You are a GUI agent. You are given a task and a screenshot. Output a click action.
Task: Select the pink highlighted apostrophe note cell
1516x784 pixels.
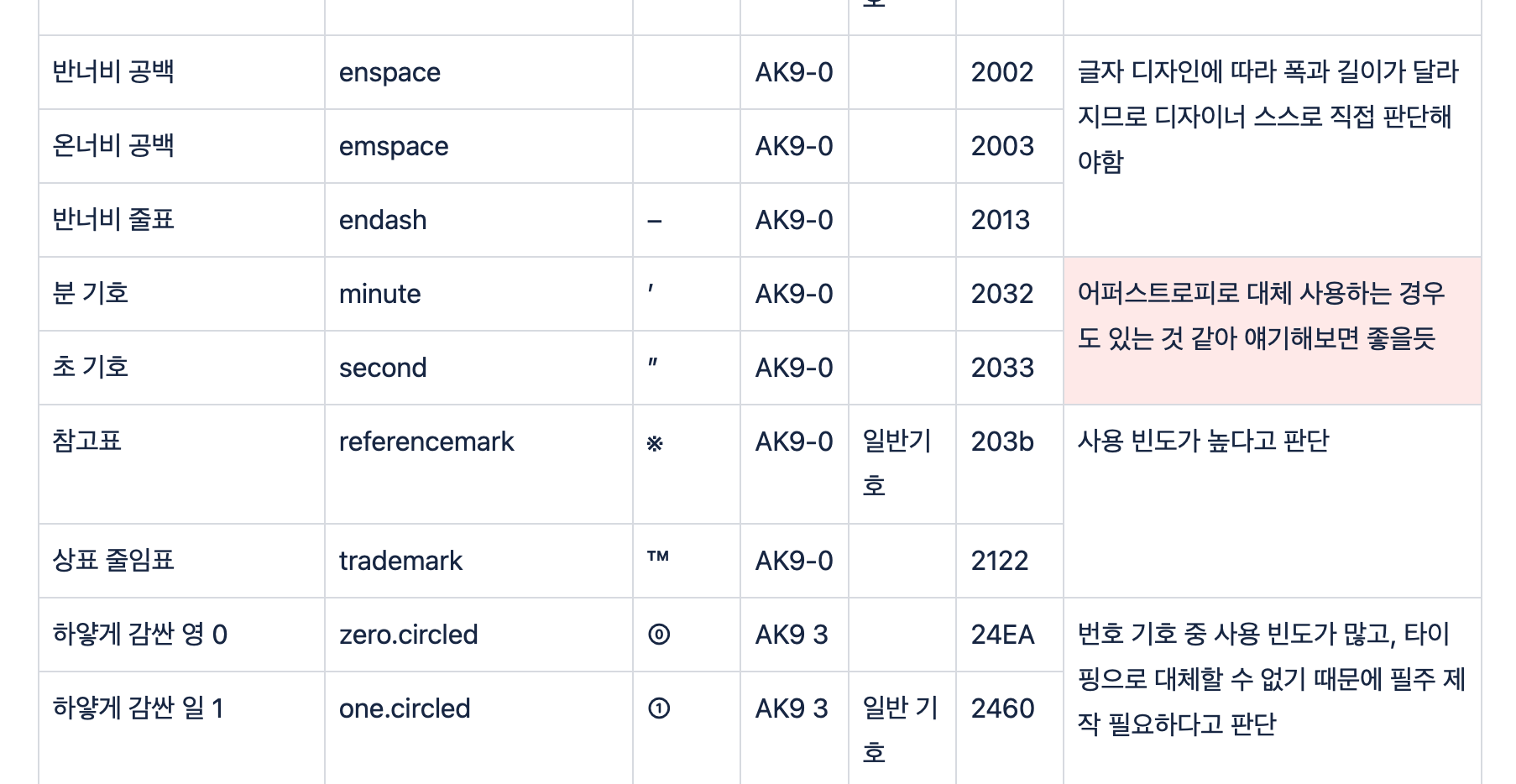click(1272, 331)
